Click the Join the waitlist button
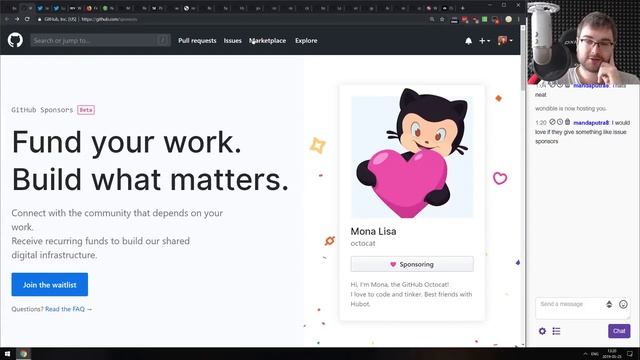Image resolution: width=640 pixels, height=360 pixels. (49, 284)
